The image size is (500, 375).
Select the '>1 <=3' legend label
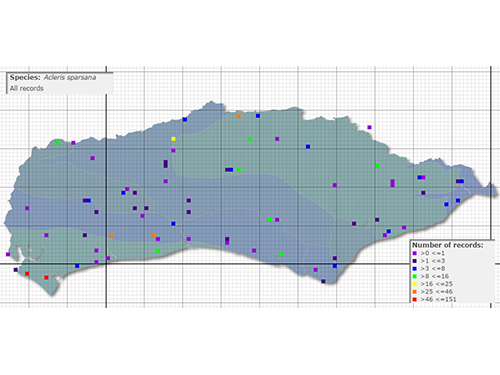point(432,261)
